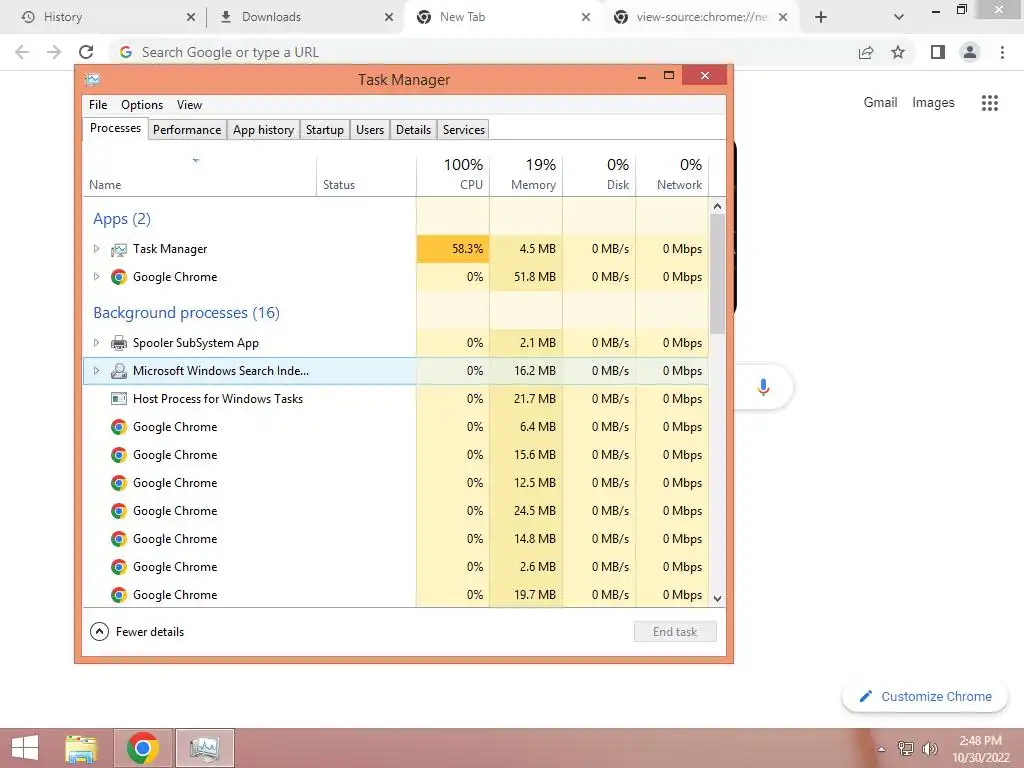
Task: Click the process list scroll up arrow
Action: point(717,206)
